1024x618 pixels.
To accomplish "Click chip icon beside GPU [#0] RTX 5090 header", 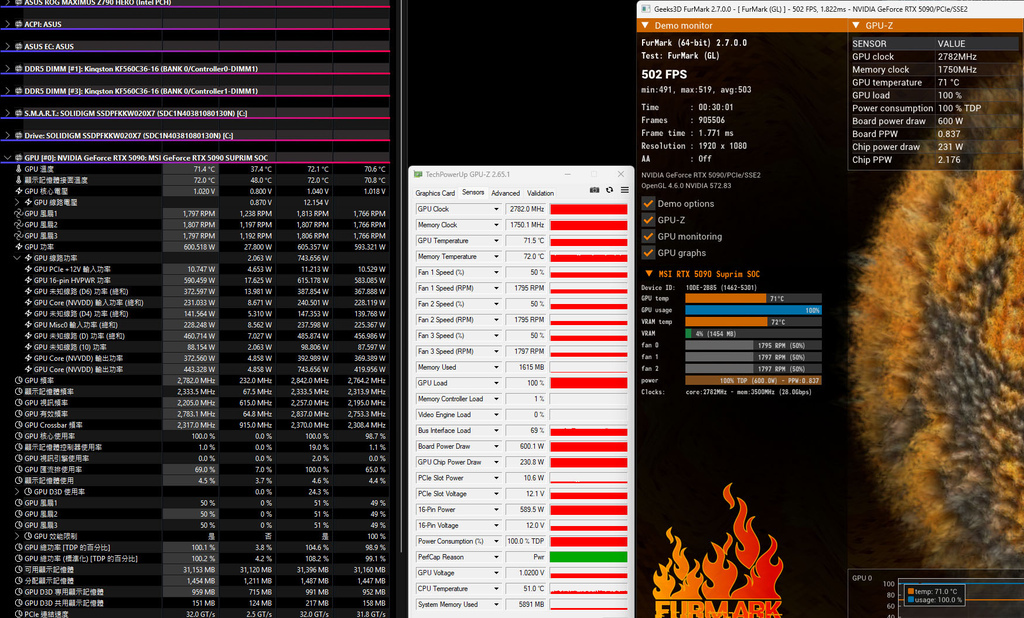I will 18,158.
